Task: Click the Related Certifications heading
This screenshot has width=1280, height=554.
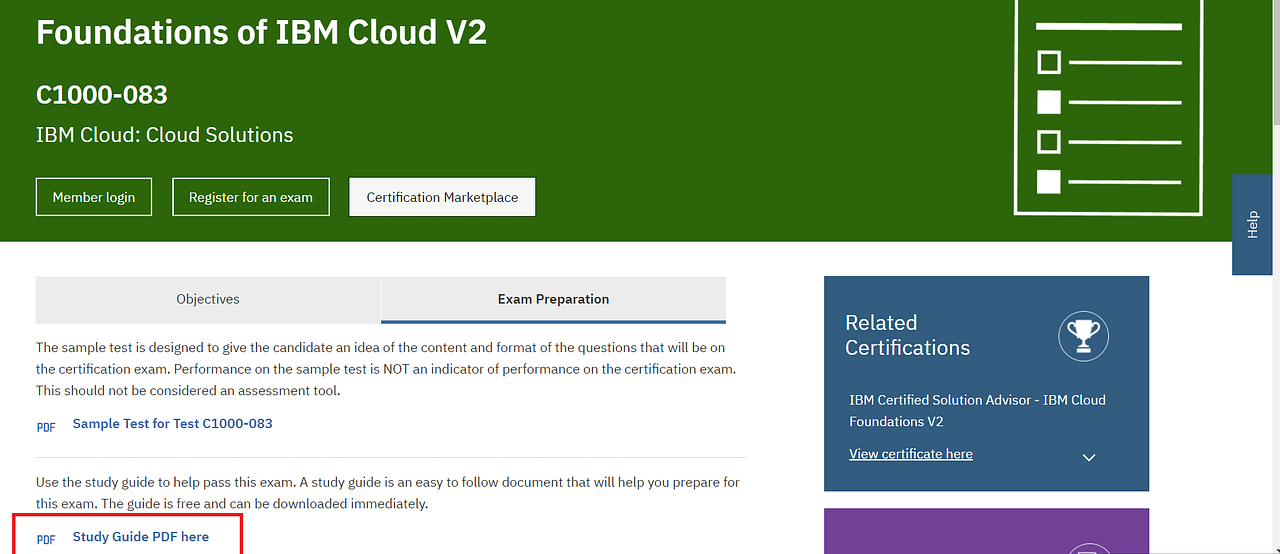Action: [x=908, y=335]
